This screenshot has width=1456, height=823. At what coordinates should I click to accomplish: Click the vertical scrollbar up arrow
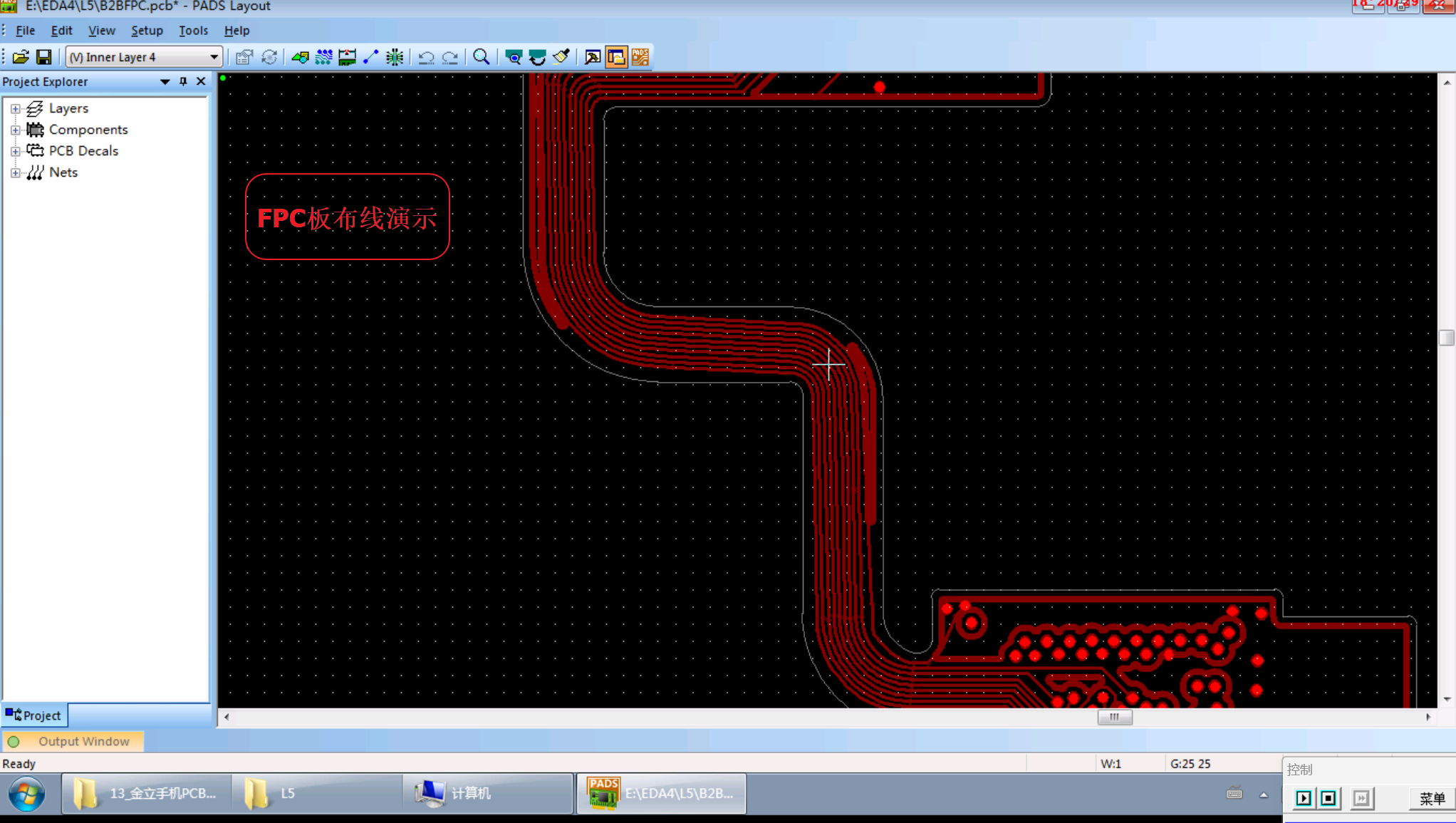tap(1447, 83)
